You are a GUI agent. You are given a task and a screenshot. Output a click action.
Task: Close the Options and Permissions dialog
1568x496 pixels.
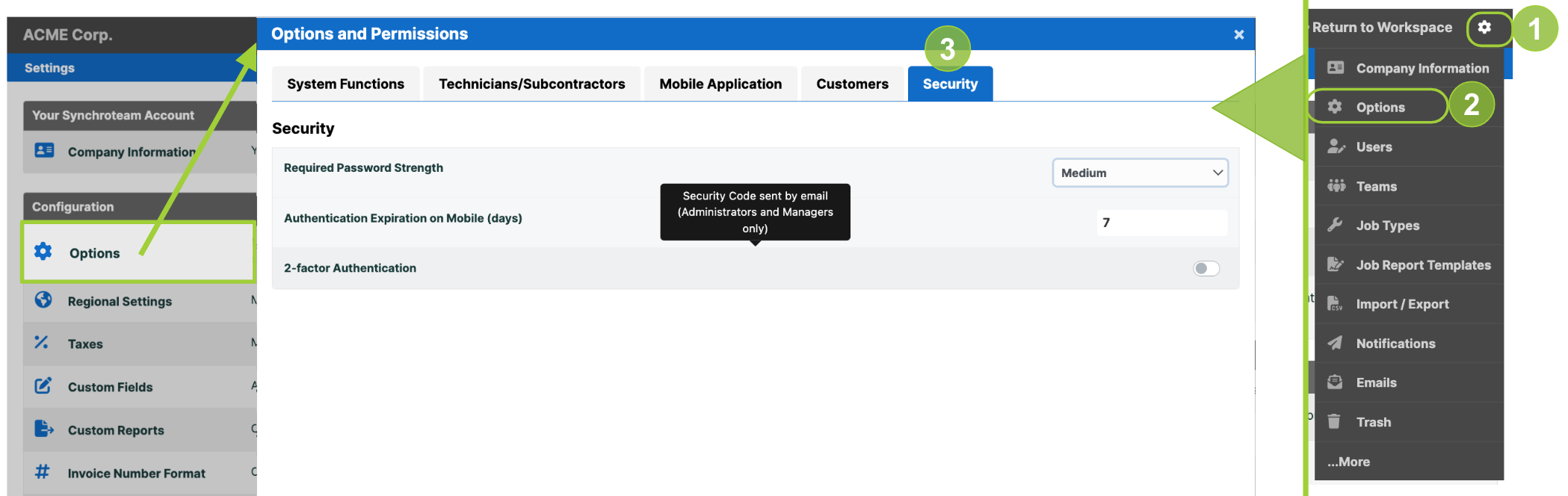(1238, 34)
